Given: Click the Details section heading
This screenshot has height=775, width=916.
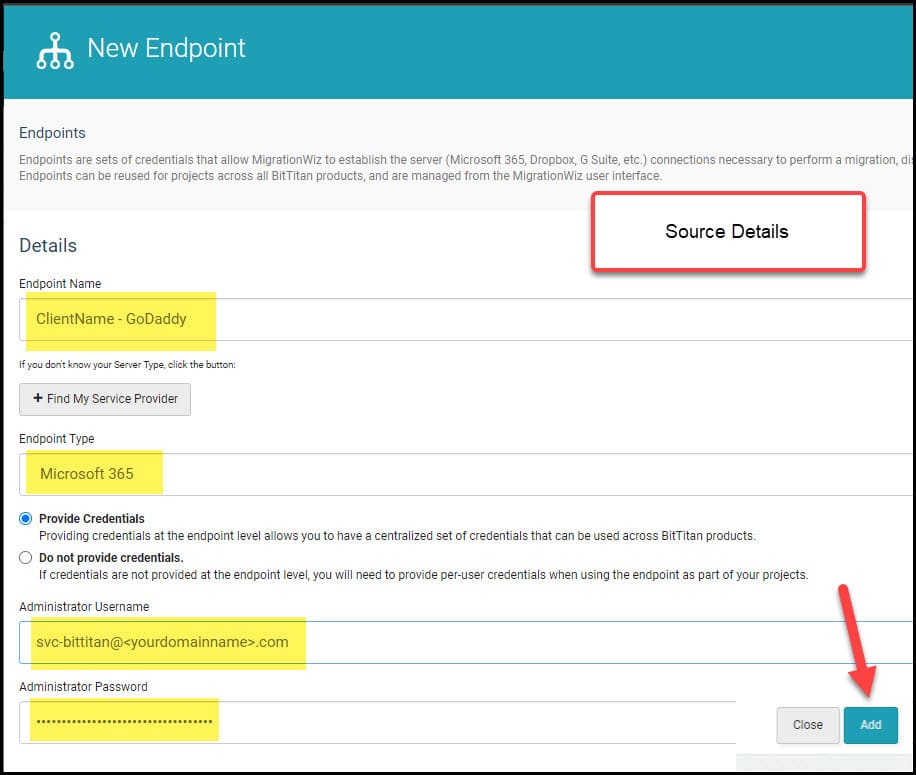Looking at the screenshot, I should click(48, 245).
